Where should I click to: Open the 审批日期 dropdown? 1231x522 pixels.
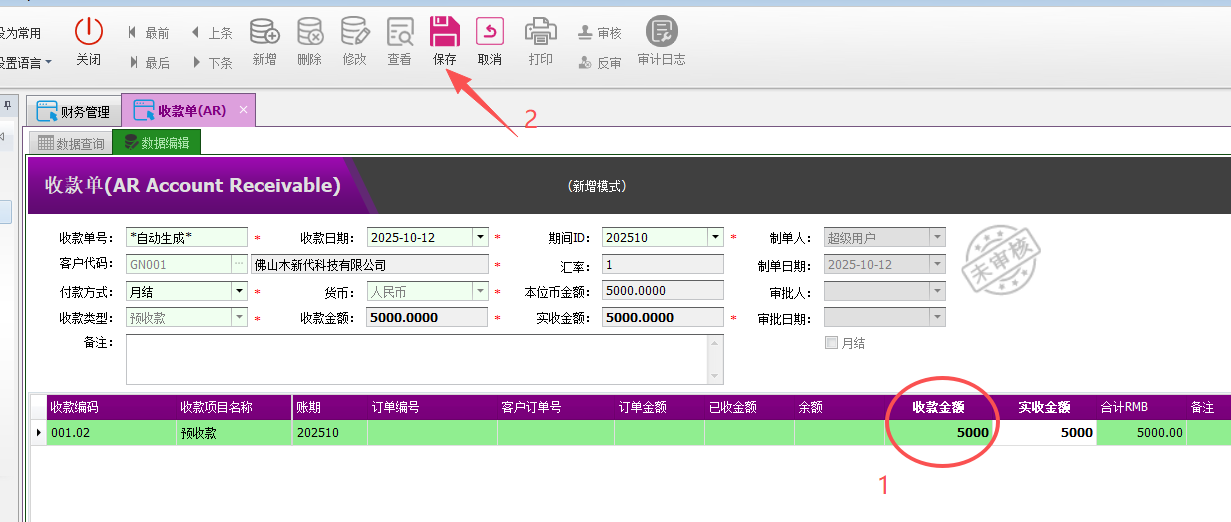[x=937, y=318]
